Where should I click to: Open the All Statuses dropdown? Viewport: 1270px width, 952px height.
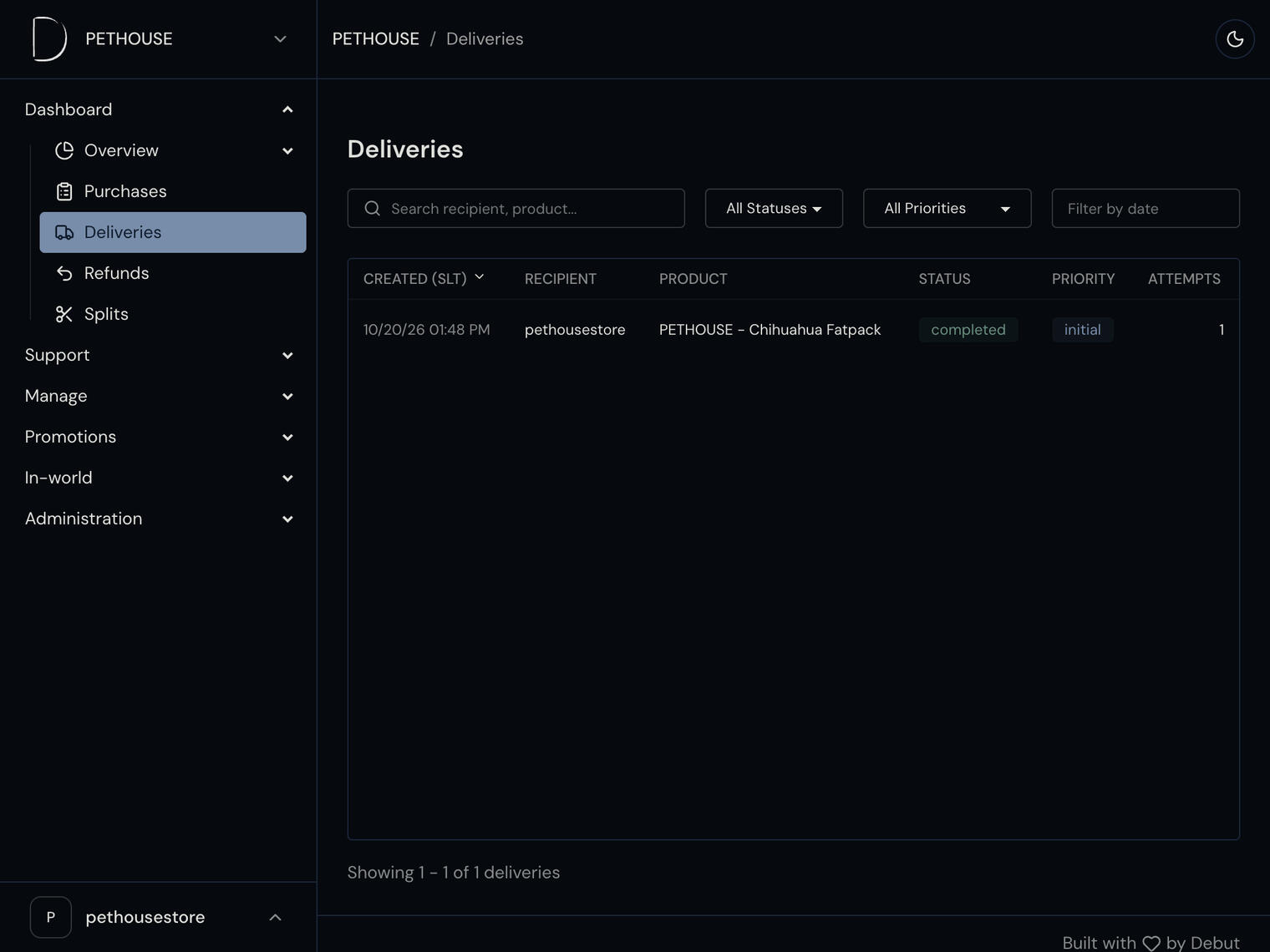pos(774,208)
